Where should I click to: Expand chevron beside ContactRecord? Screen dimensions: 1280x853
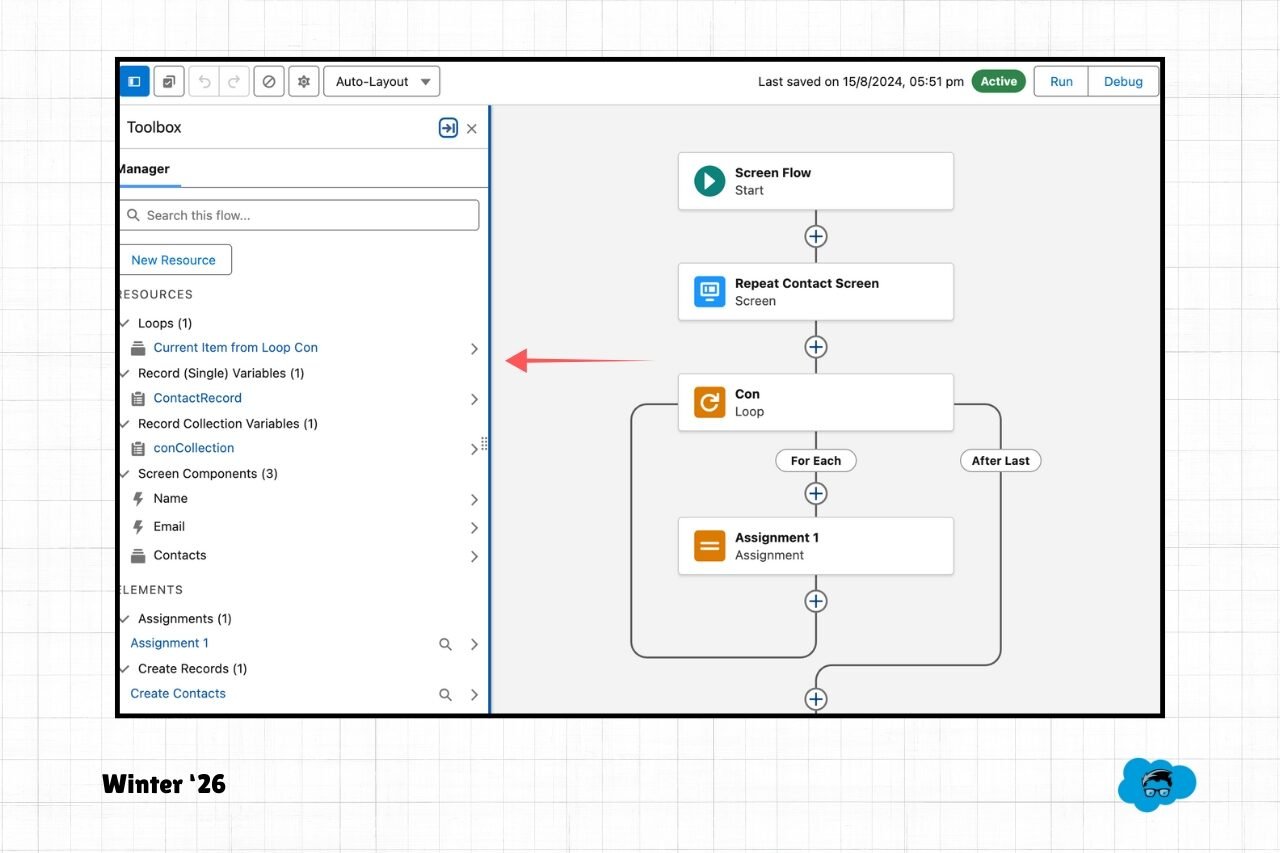pos(474,399)
